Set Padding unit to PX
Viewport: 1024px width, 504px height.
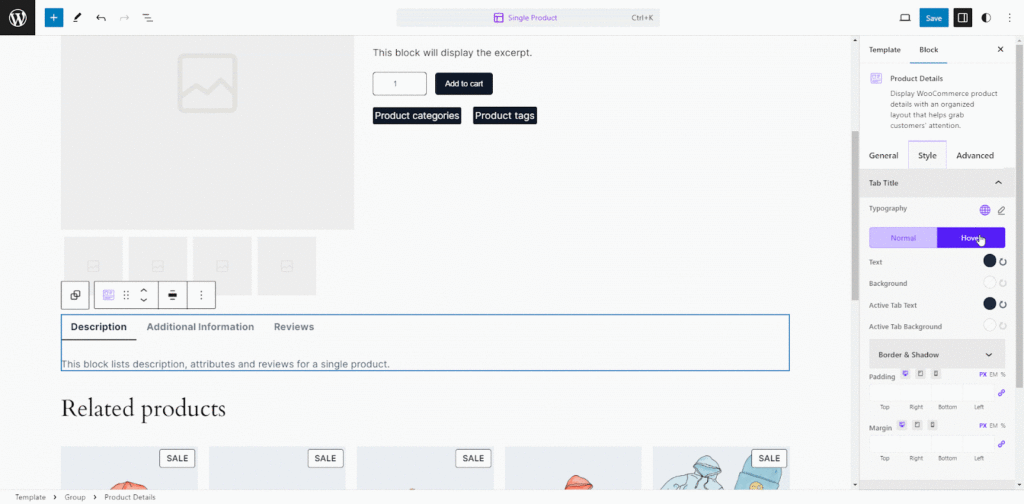pos(983,374)
